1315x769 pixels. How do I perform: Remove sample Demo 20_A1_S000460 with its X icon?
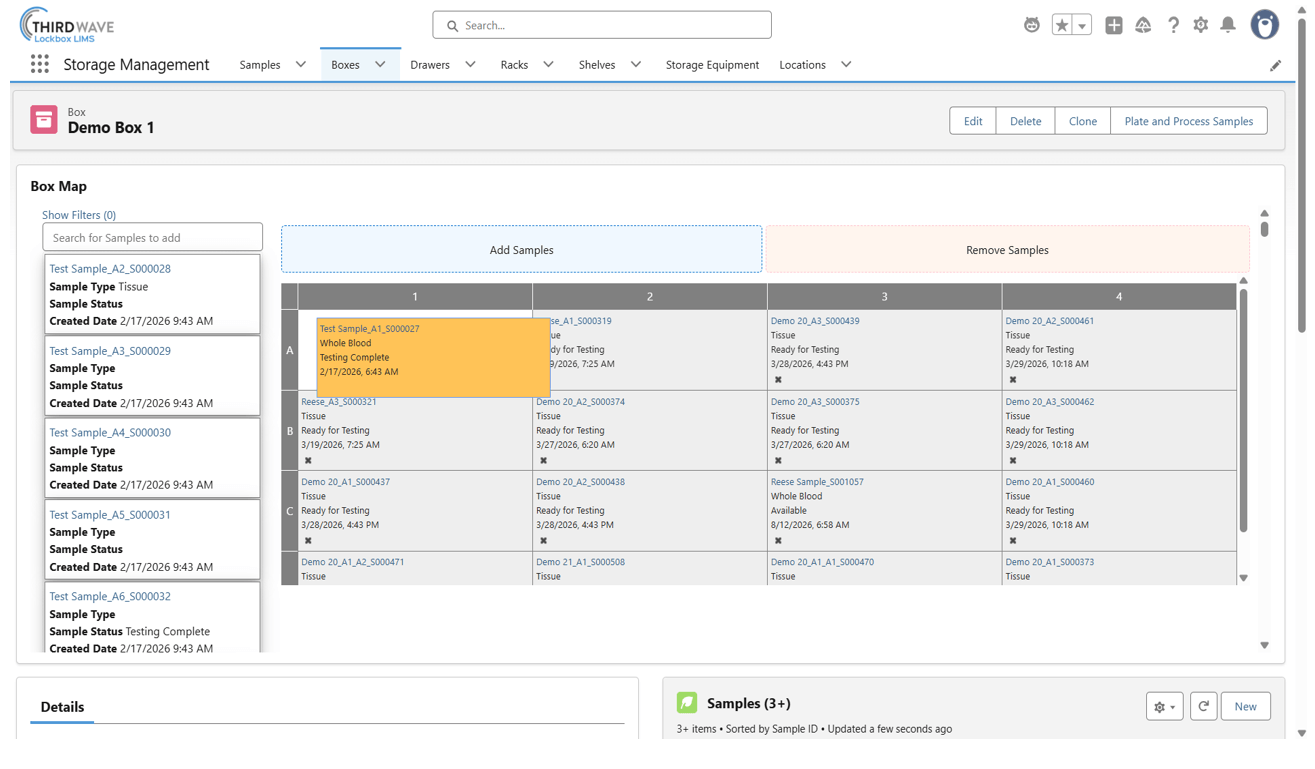coord(1013,541)
